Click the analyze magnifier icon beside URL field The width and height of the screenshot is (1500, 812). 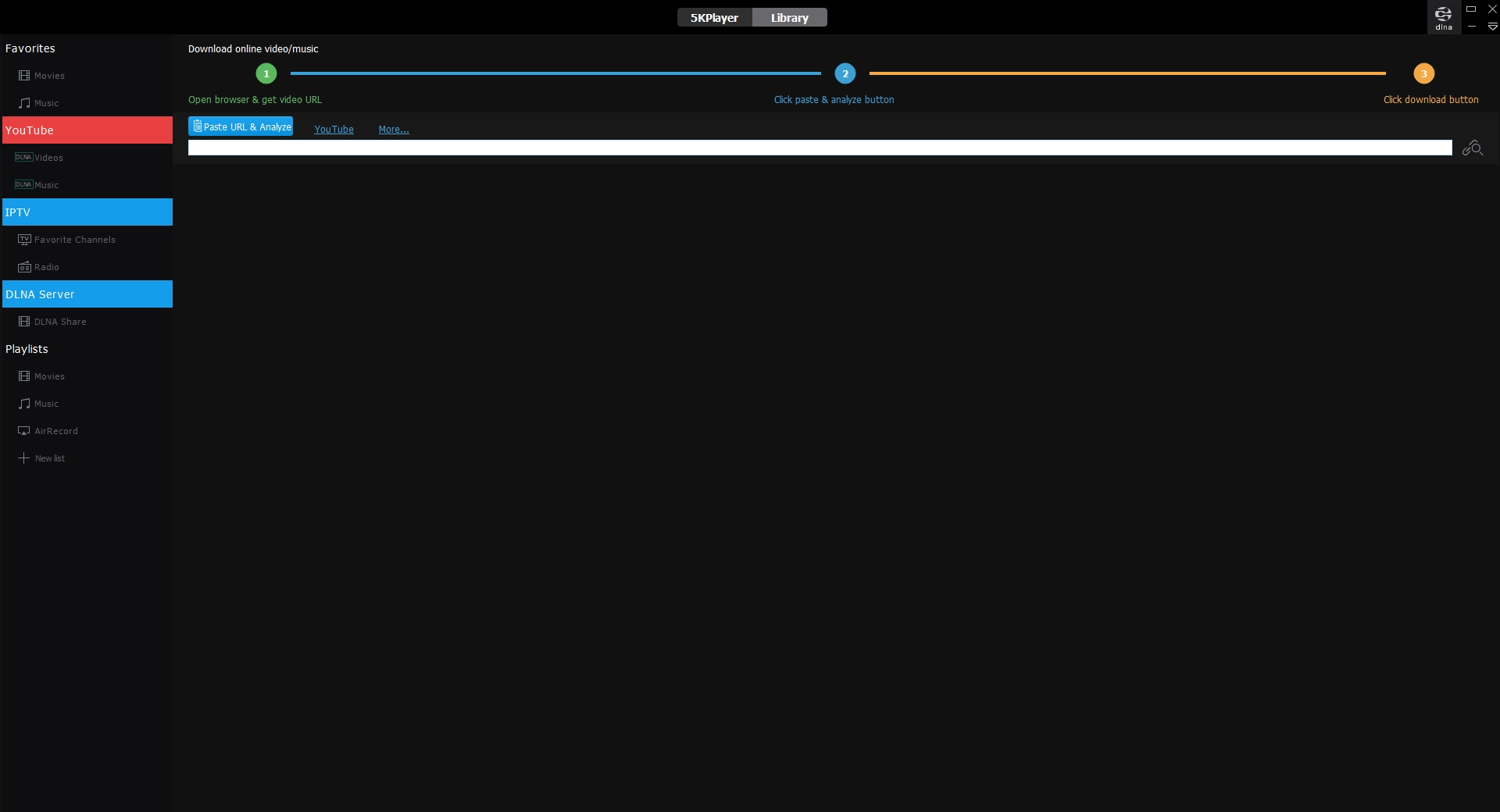coord(1473,148)
